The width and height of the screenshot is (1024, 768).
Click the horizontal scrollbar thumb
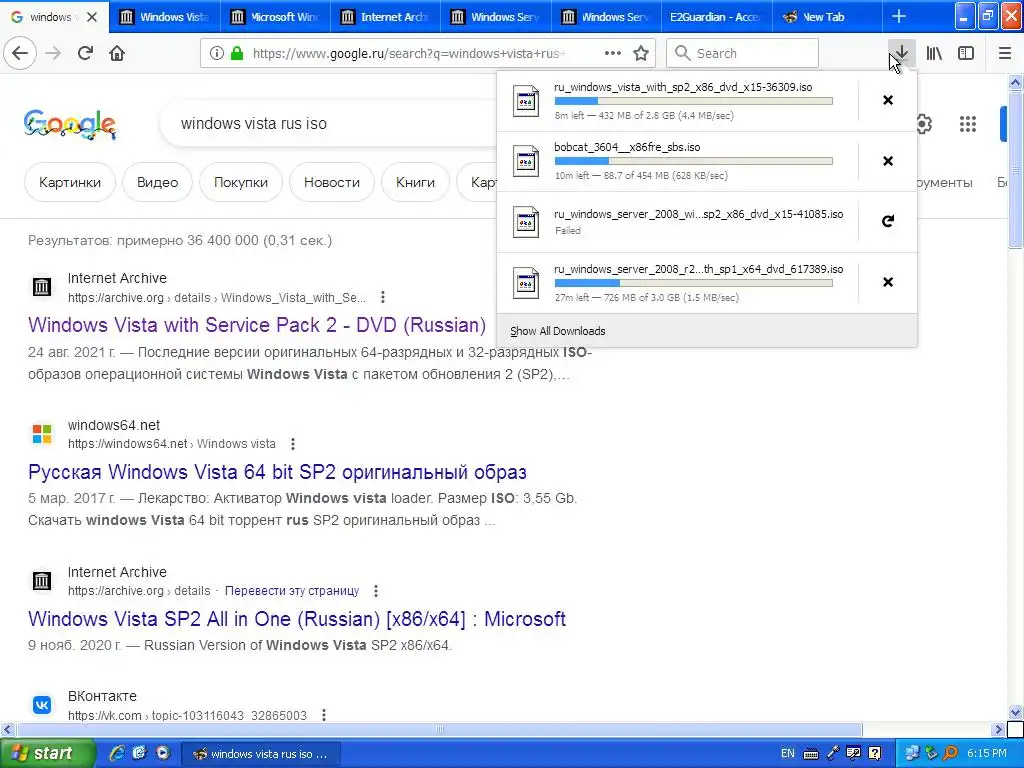[439, 729]
